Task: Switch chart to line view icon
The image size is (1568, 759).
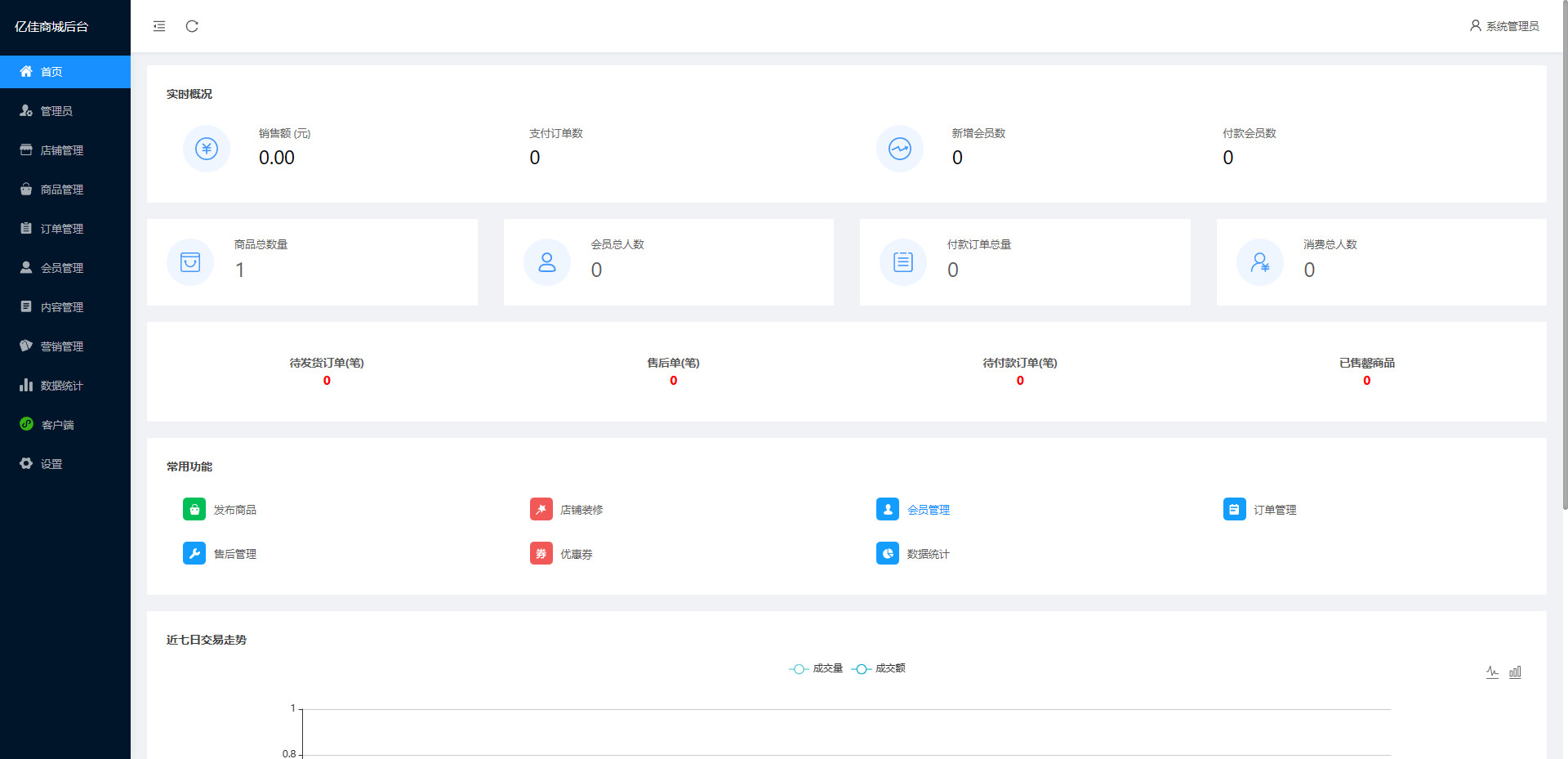Action: tap(1492, 672)
